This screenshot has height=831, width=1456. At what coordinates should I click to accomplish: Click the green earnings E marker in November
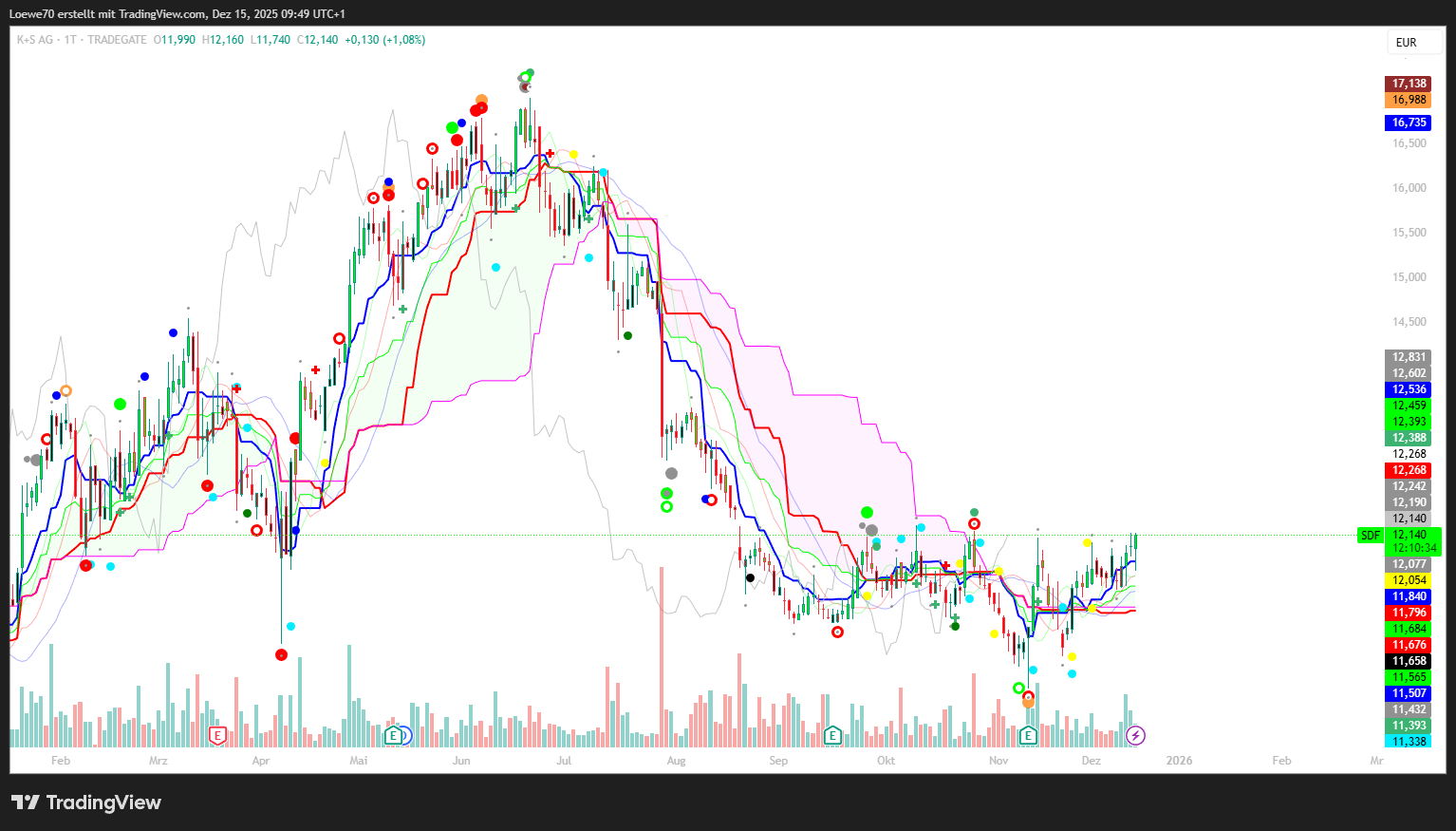(x=1028, y=735)
